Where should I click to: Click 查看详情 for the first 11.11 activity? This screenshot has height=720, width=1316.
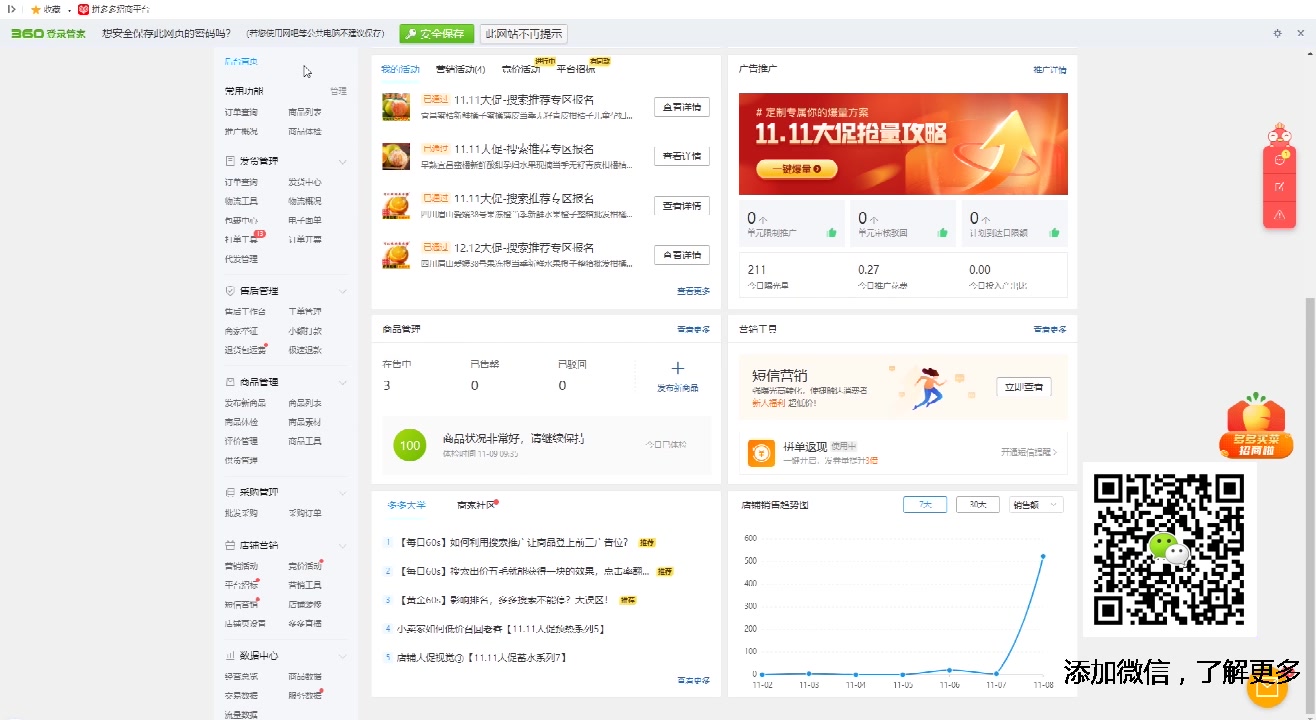[682, 107]
